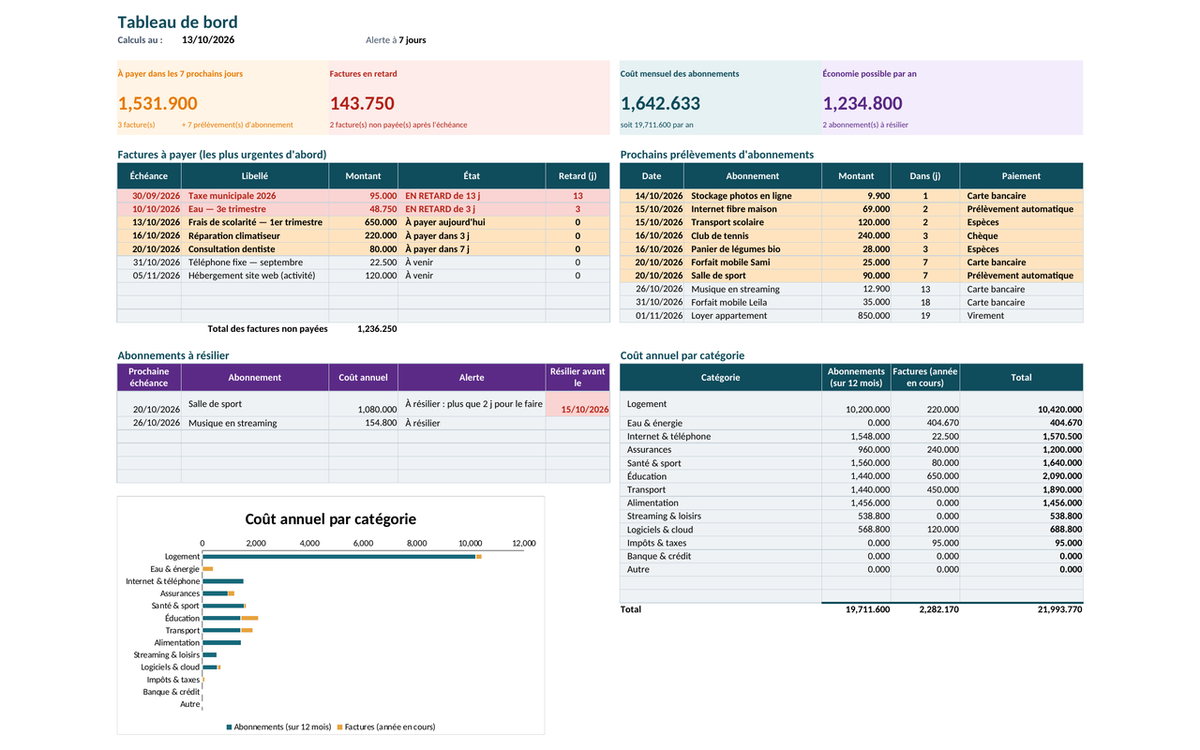Click '2 abonnement(s) à résilier' note

[865, 125]
